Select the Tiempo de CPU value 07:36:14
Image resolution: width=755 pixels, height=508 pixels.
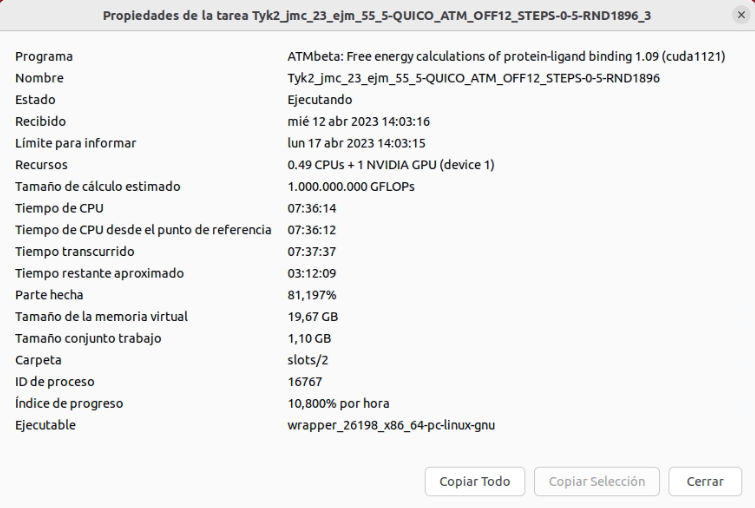[312, 208]
